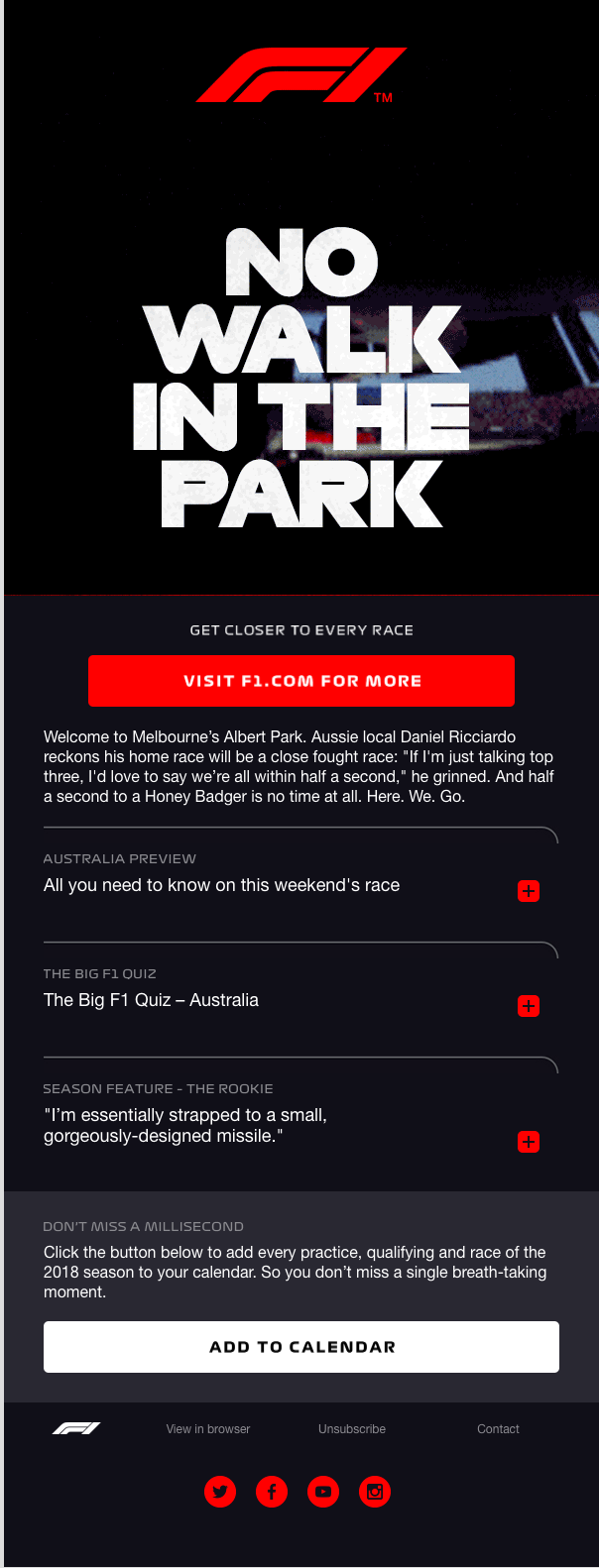The width and height of the screenshot is (599, 1568).
Task: Open 'The Big F1 Quiz – Australia' headline
Action: [151, 1000]
